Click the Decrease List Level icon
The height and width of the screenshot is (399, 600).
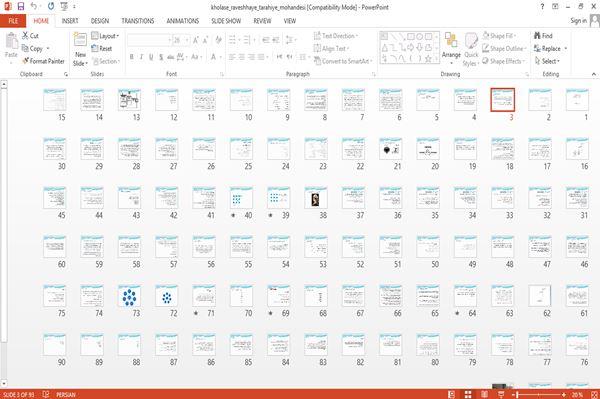(x=266, y=40)
